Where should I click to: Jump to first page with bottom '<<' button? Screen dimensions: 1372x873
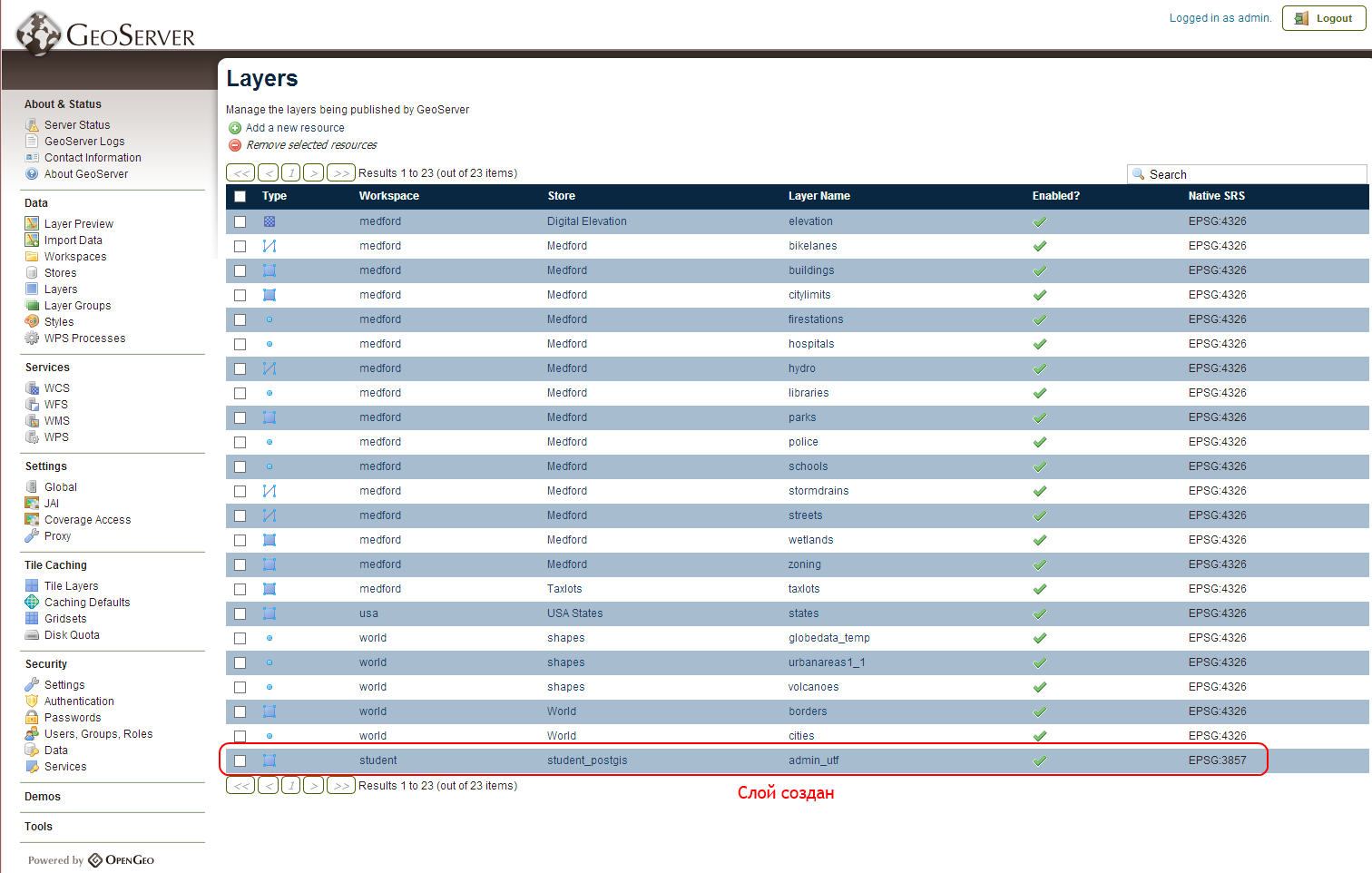[240, 785]
